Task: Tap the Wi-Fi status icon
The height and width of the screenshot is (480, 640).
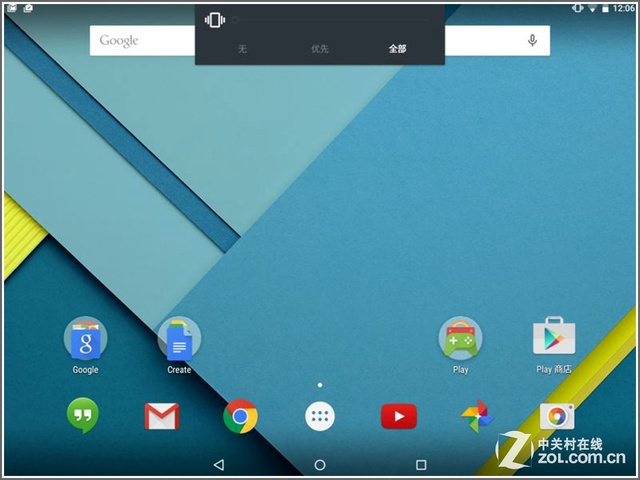Action: pyautogui.click(x=592, y=8)
